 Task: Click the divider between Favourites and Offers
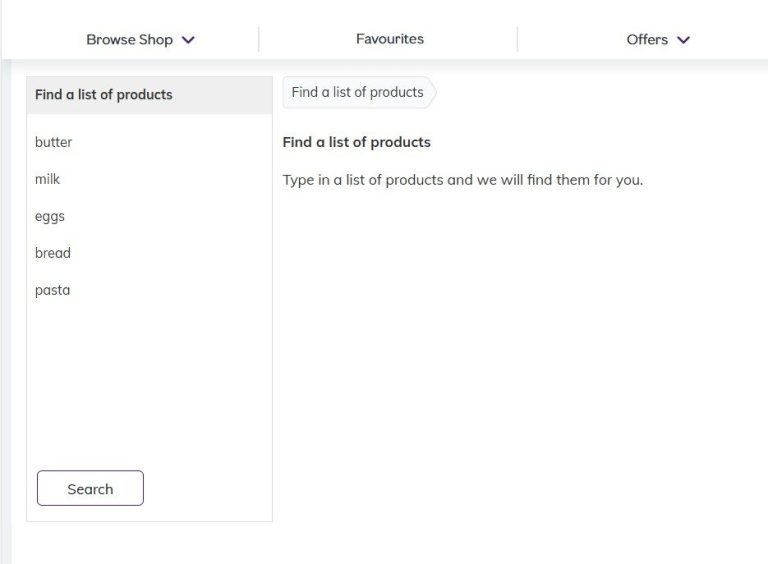[x=517, y=40]
